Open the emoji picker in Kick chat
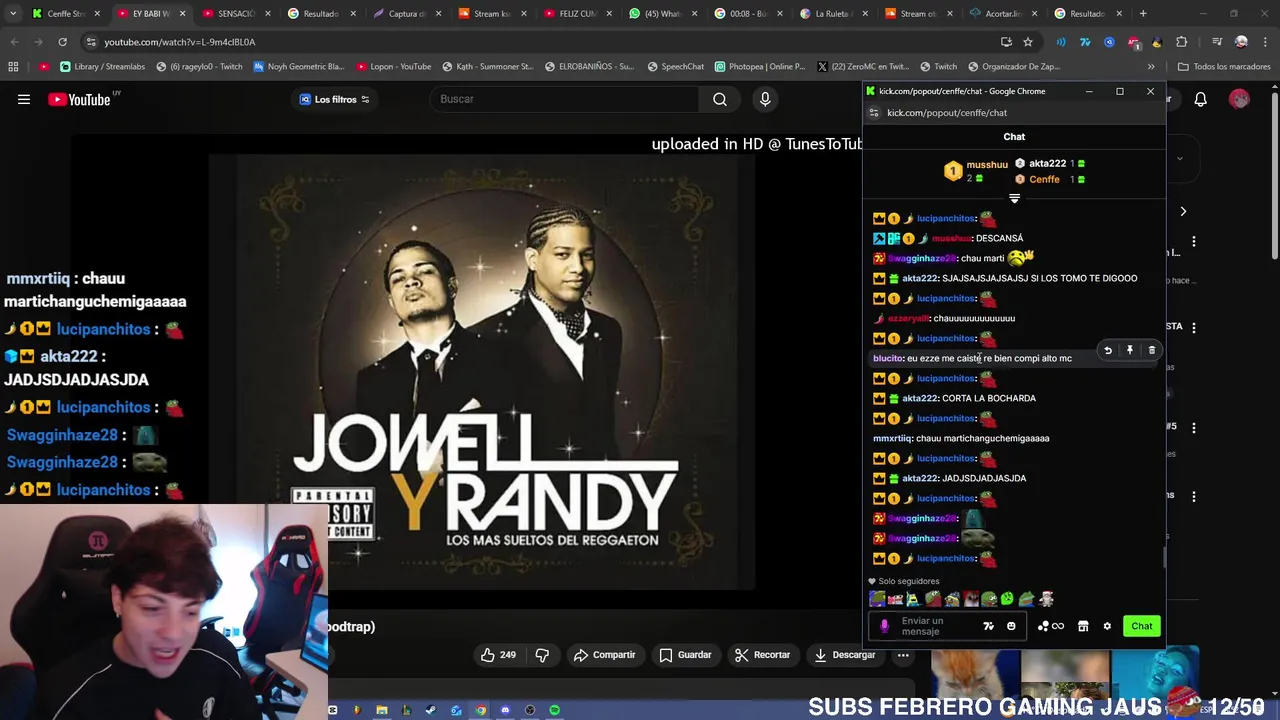This screenshot has width=1280, height=720. pos(1011,626)
